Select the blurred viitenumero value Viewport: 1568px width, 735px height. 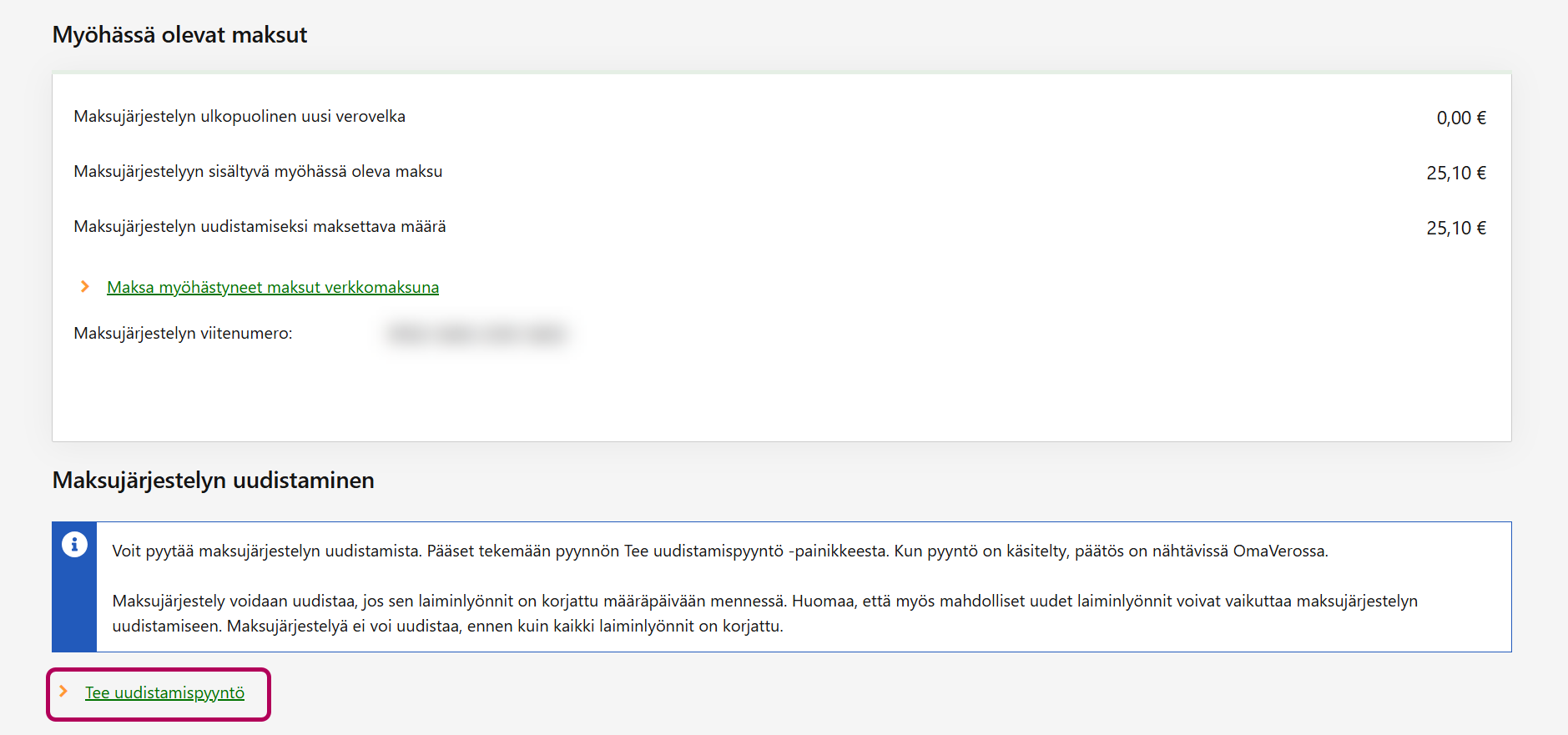coord(476,334)
